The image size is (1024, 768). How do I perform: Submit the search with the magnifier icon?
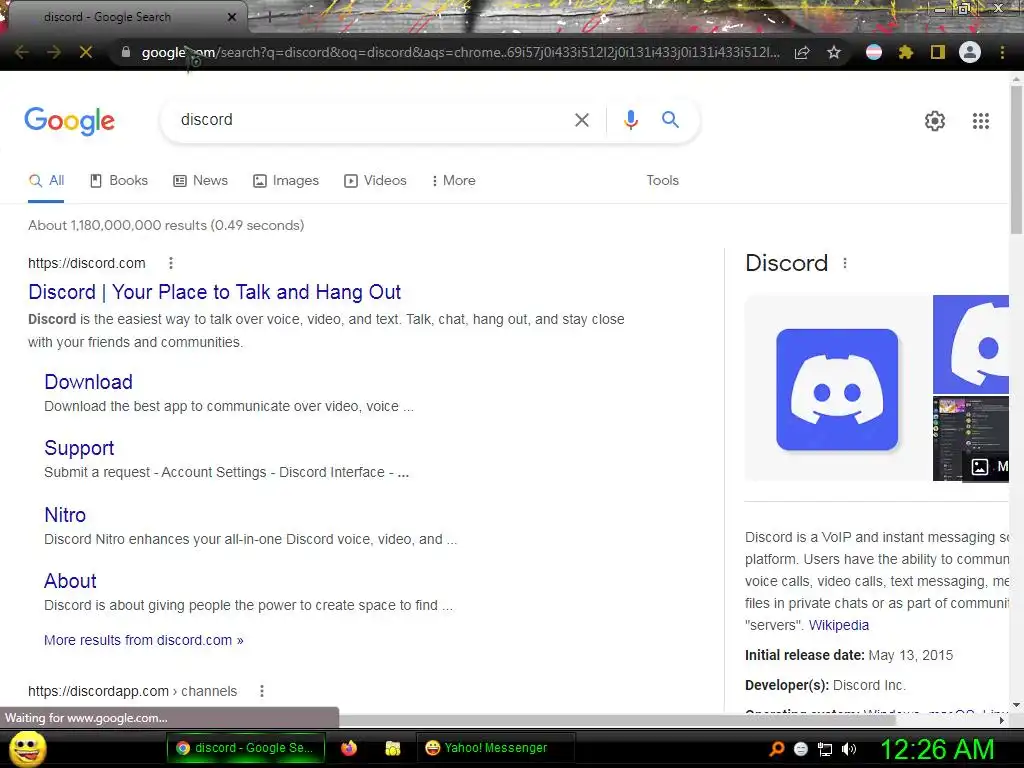(670, 120)
